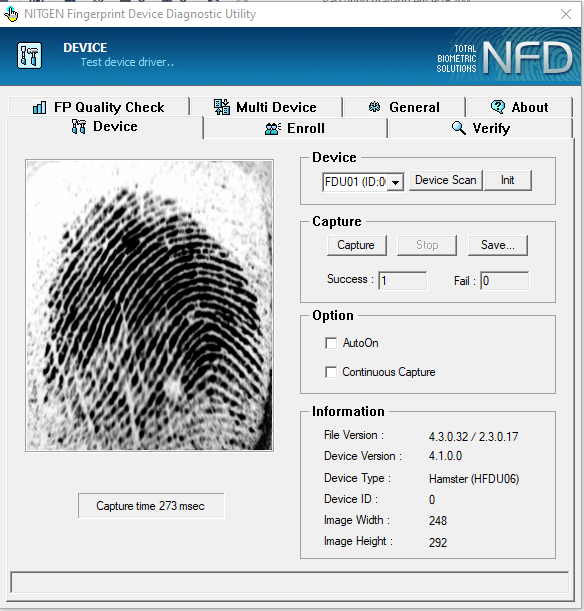Click the fingerprint icon on General tab
Image resolution: width=584 pixels, height=611 pixels.
pyautogui.click(x=374, y=107)
